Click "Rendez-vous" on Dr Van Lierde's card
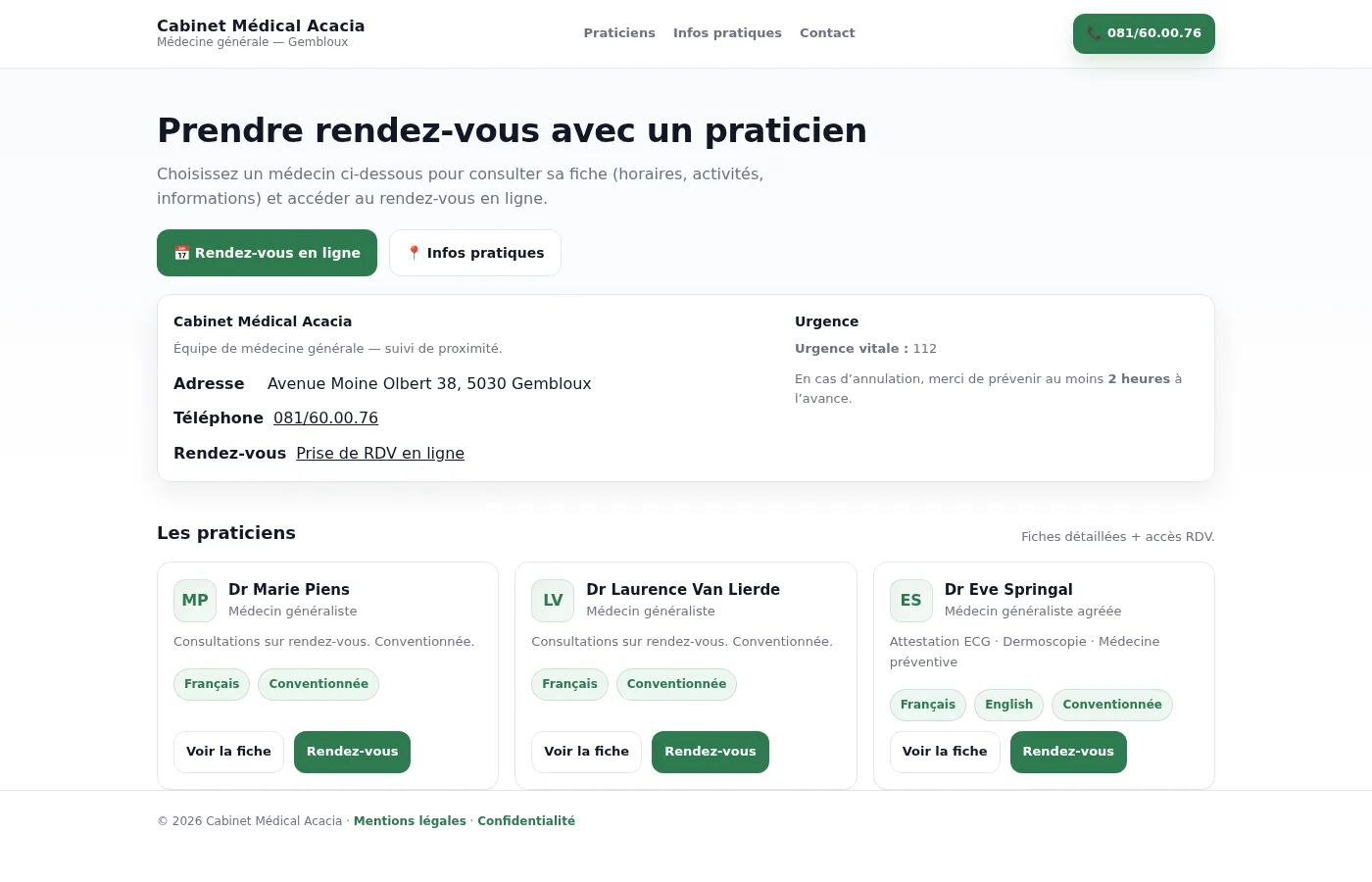The height and width of the screenshot is (882, 1372). click(710, 752)
